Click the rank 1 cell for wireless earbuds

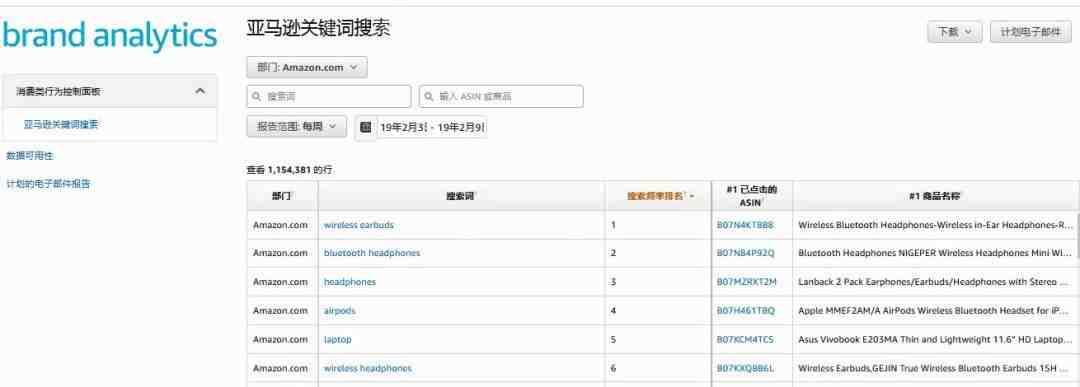pyautogui.click(x=658, y=225)
